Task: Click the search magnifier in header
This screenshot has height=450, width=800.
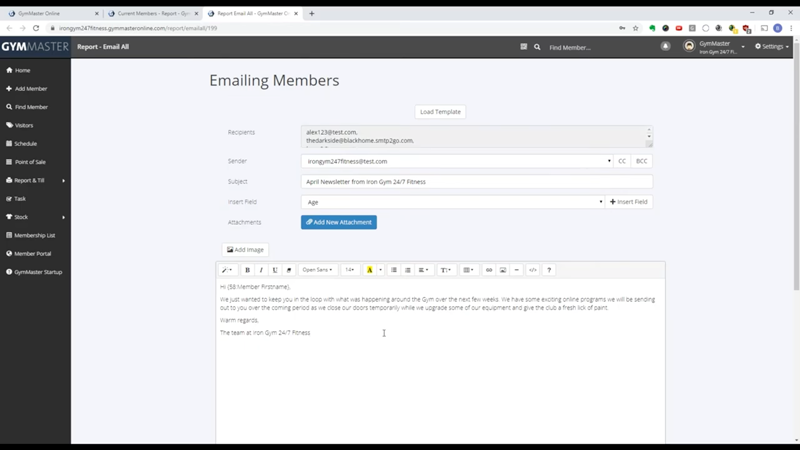Action: [x=537, y=47]
